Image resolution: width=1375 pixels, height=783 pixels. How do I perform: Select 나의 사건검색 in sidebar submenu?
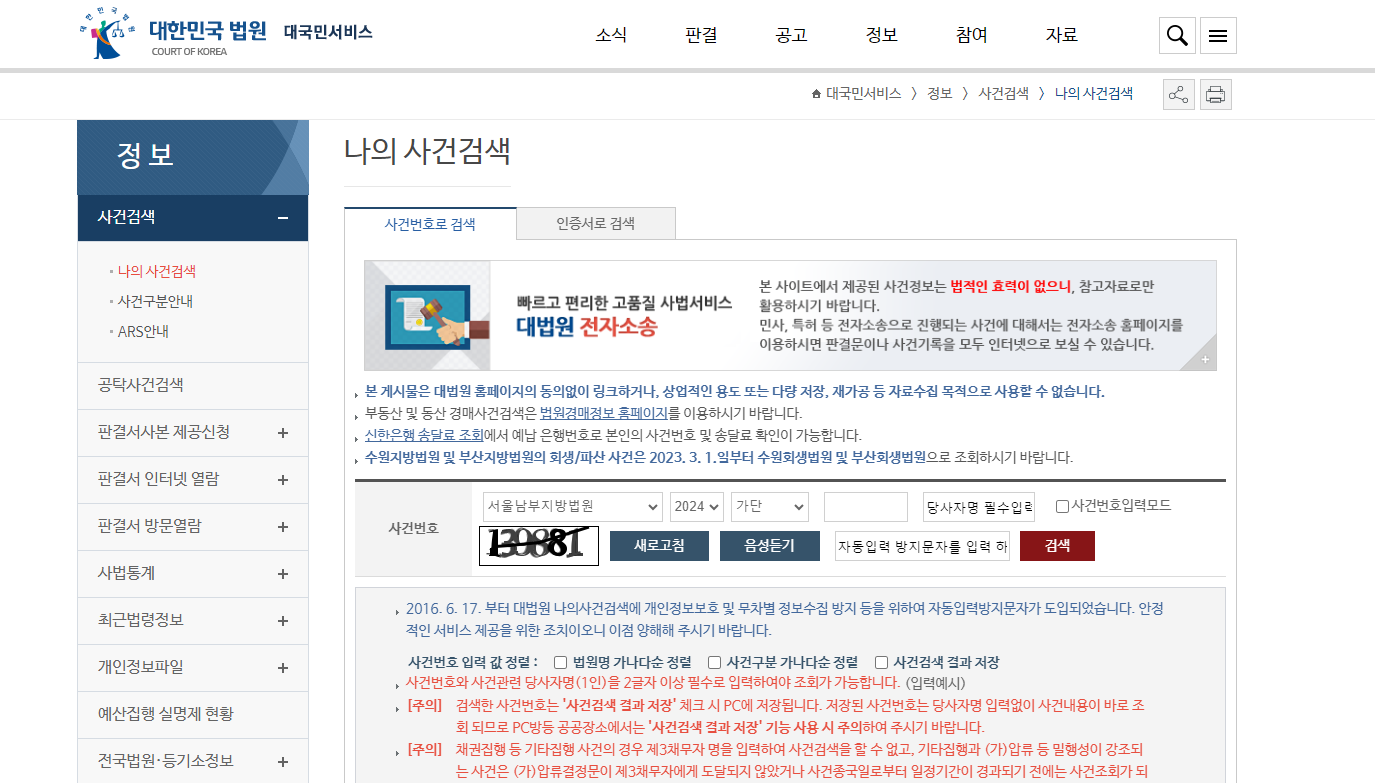tap(157, 271)
